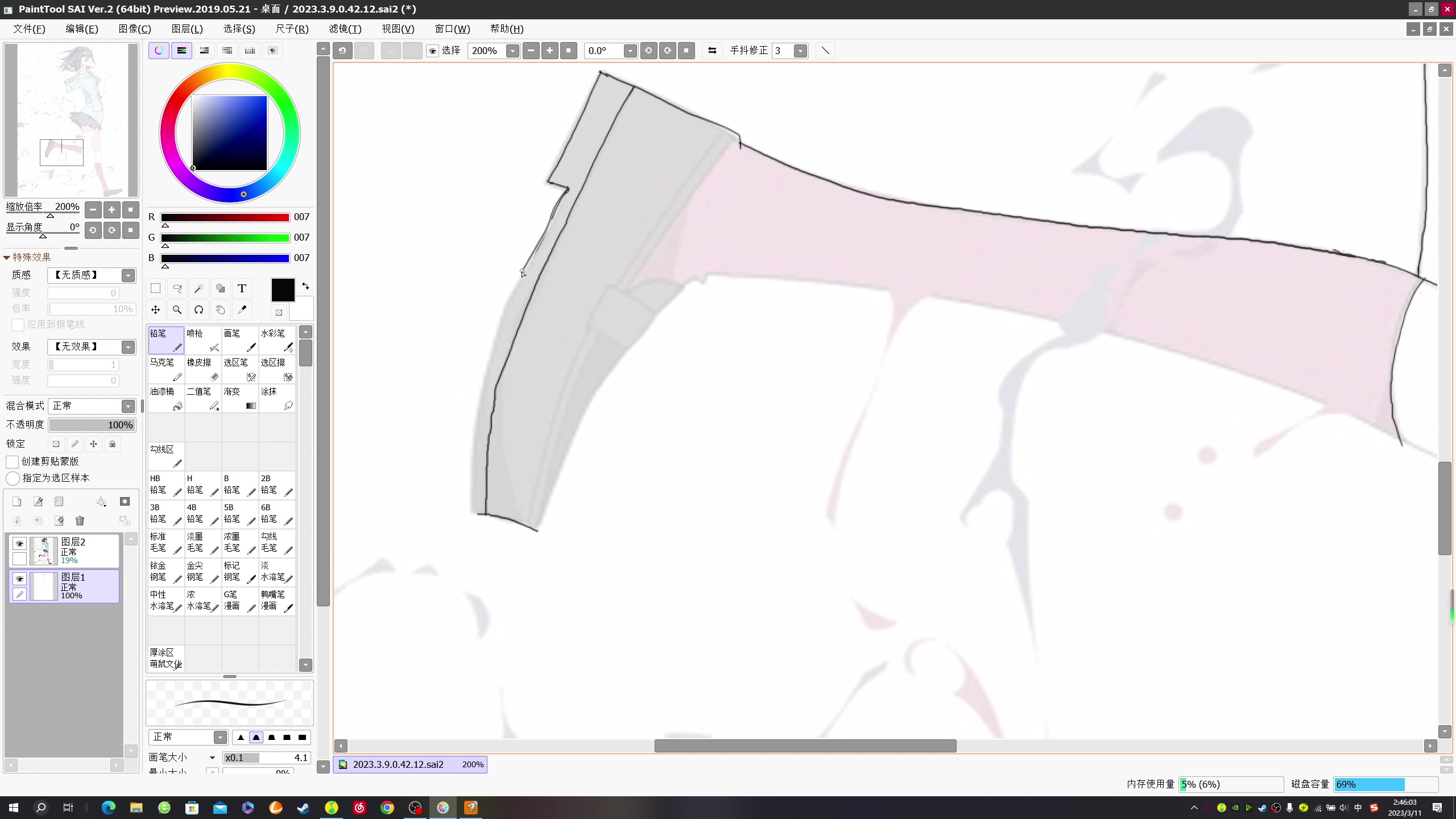This screenshot has height=819, width=1456.
Task: Select the zoom magnifier tool
Action: tap(177, 310)
